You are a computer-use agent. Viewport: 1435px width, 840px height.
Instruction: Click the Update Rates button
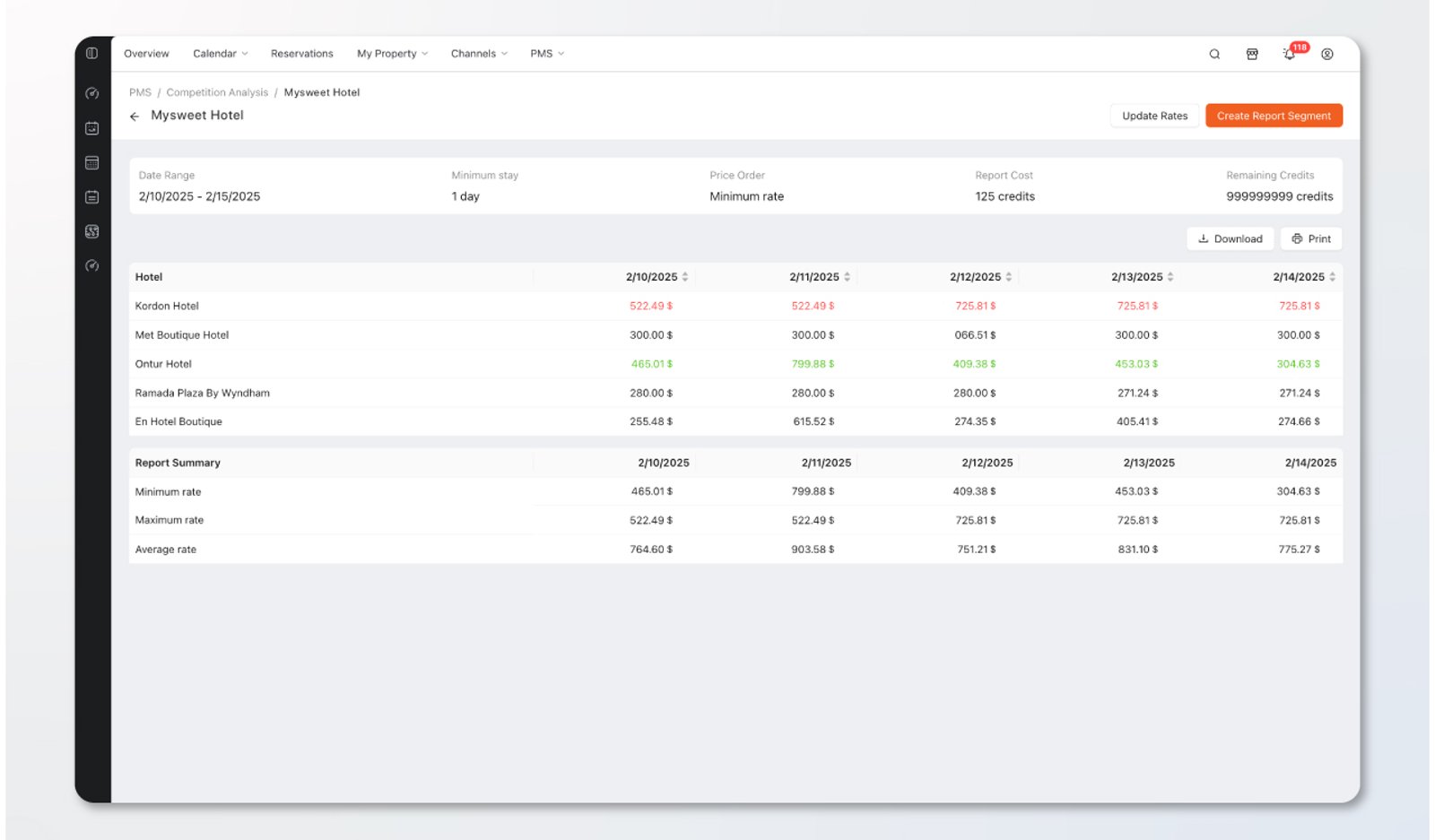coord(1154,116)
